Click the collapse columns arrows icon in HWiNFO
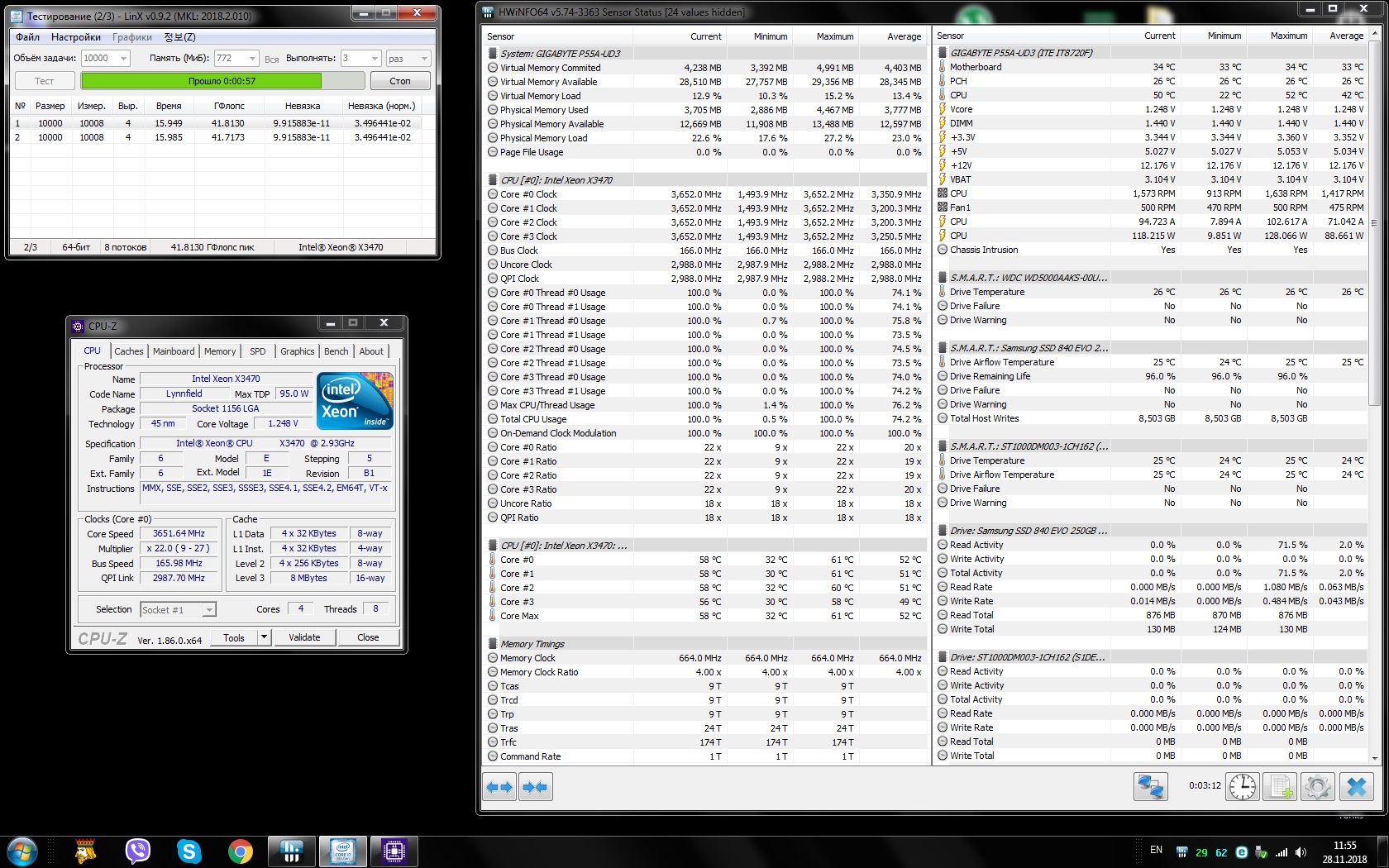This screenshot has height=868, width=1389. pos(536,787)
